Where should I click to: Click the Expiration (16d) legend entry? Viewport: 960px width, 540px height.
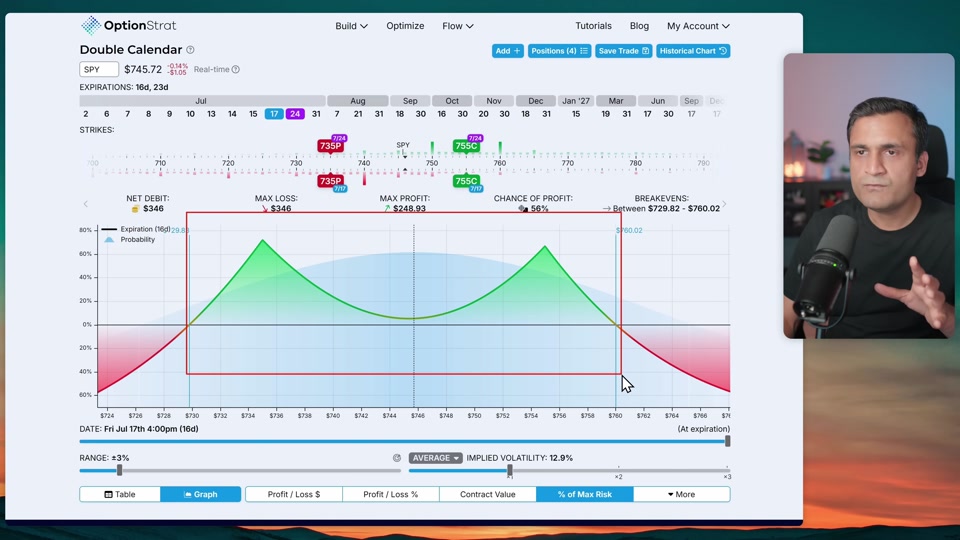(x=136, y=229)
